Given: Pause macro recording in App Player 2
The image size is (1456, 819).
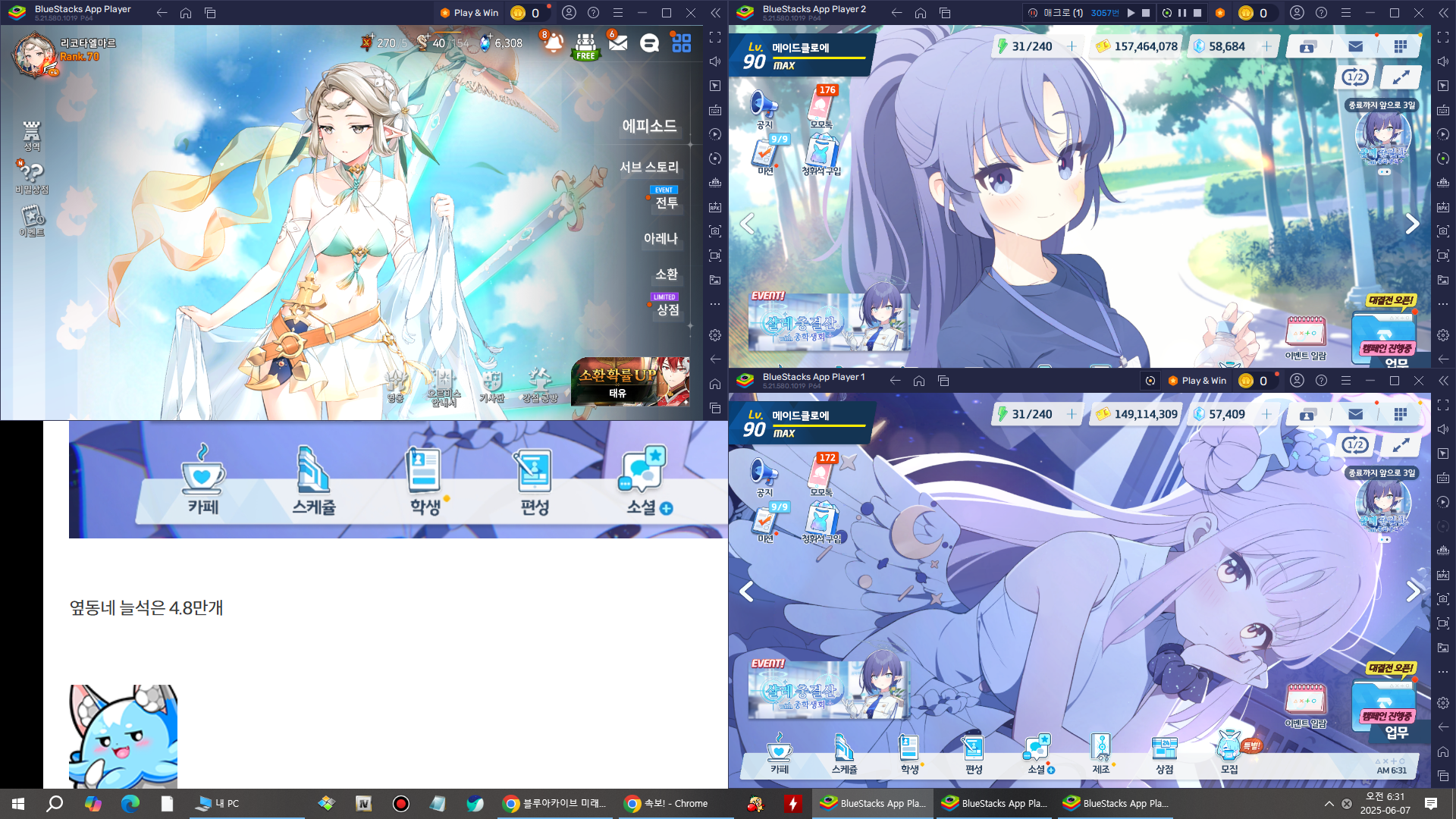Looking at the screenshot, I should [x=1182, y=13].
